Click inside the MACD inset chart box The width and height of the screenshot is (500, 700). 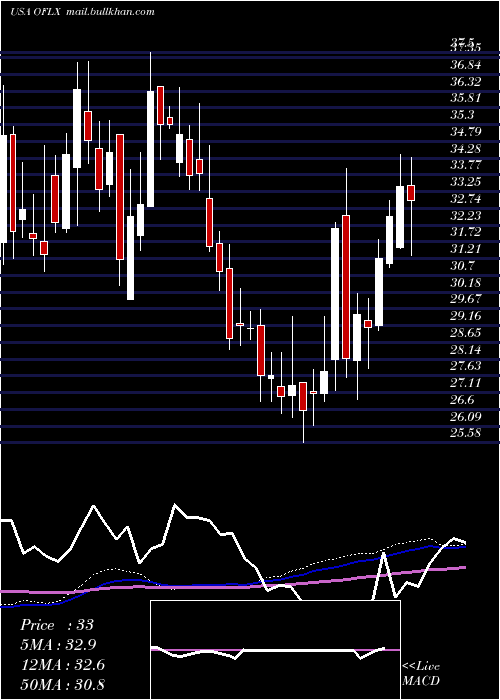pyautogui.click(x=275, y=650)
